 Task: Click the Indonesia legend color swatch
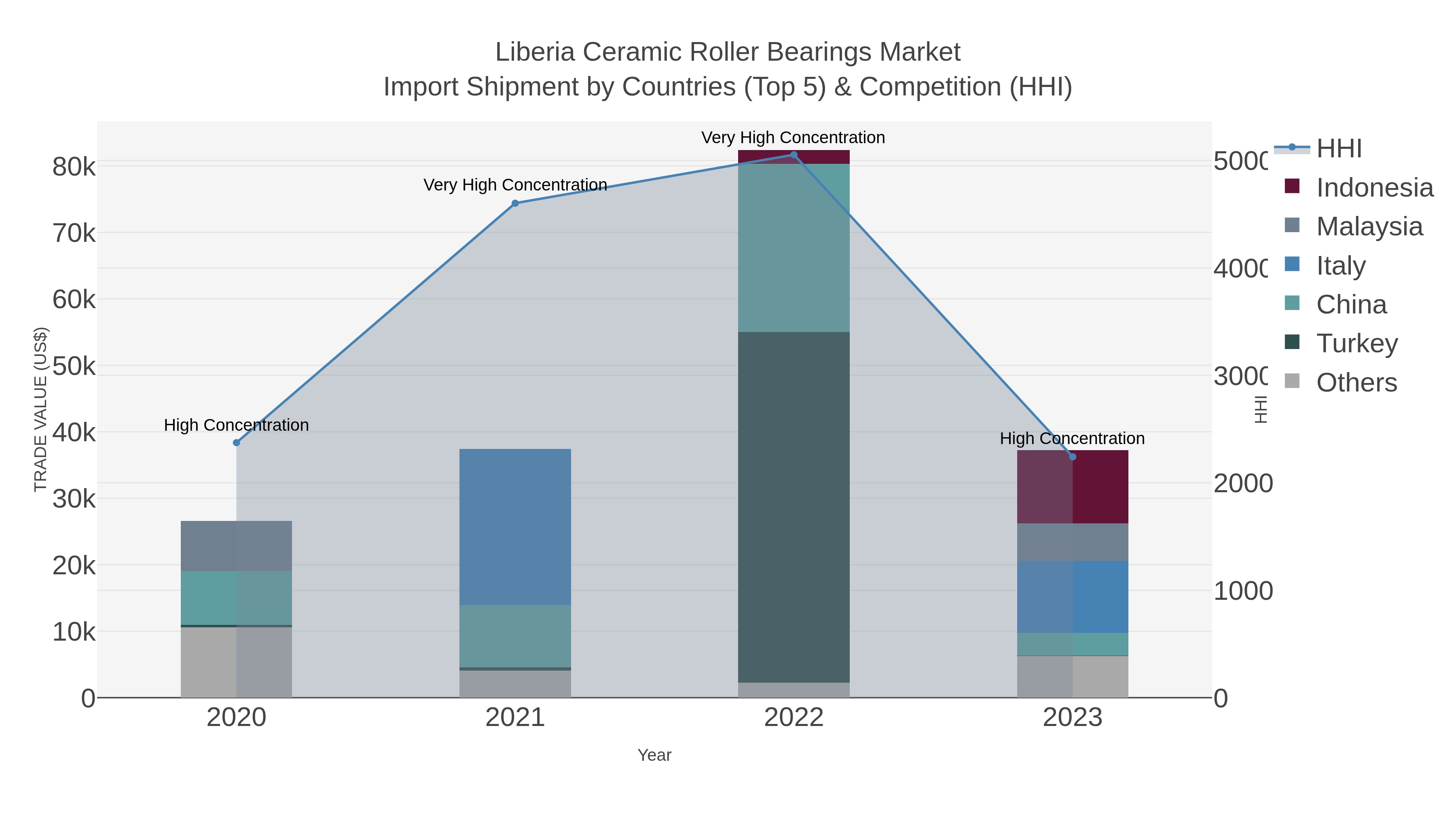click(1292, 186)
